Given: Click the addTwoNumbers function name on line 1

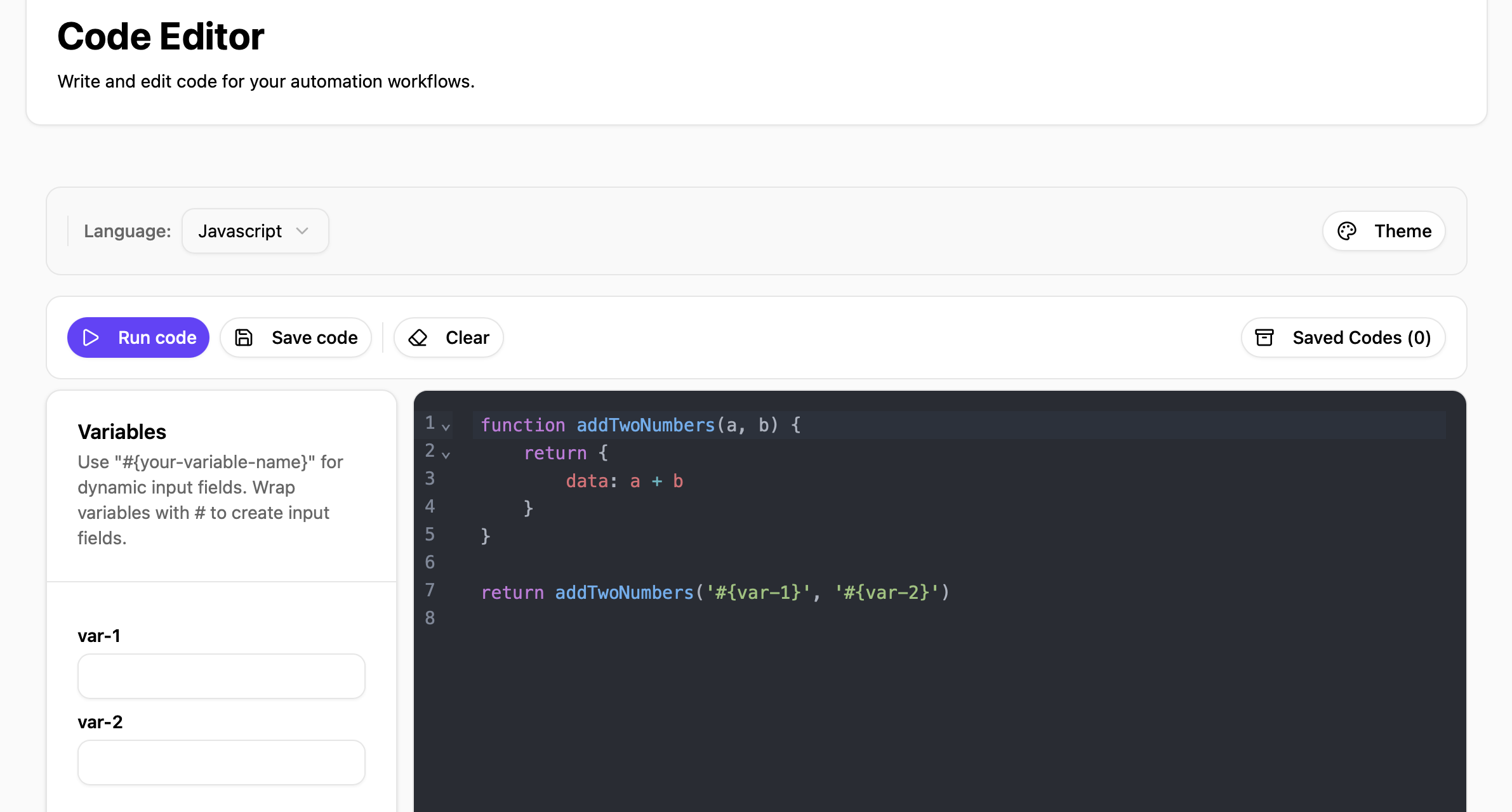Looking at the screenshot, I should tap(645, 425).
